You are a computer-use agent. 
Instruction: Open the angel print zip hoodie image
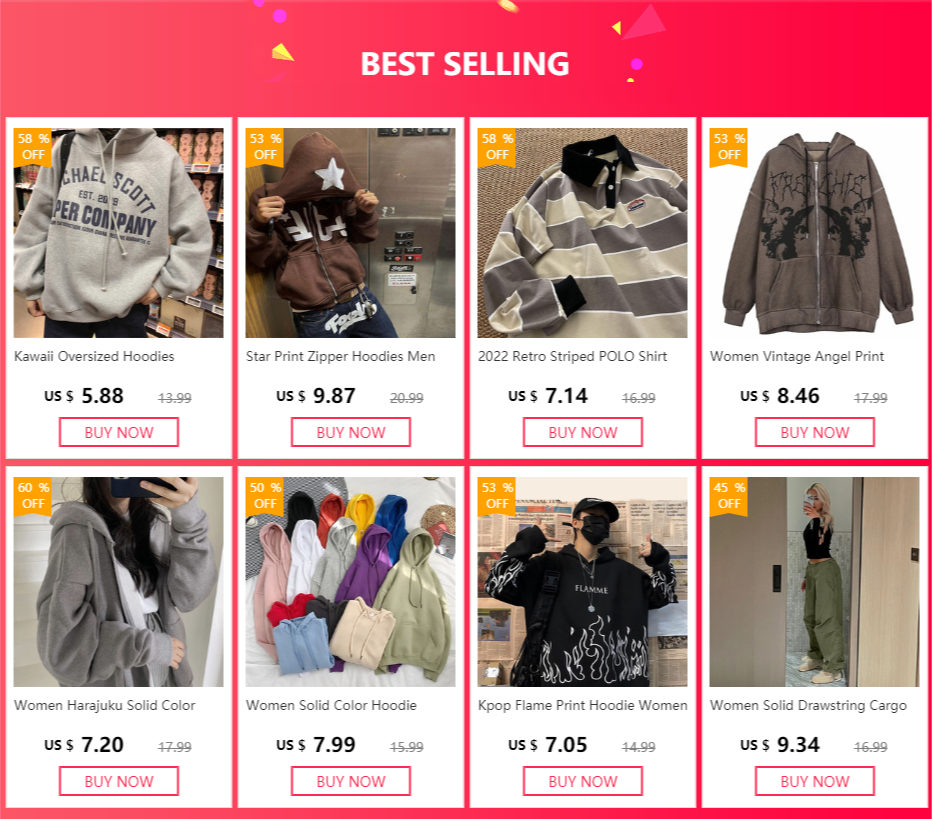pyautogui.click(x=815, y=233)
